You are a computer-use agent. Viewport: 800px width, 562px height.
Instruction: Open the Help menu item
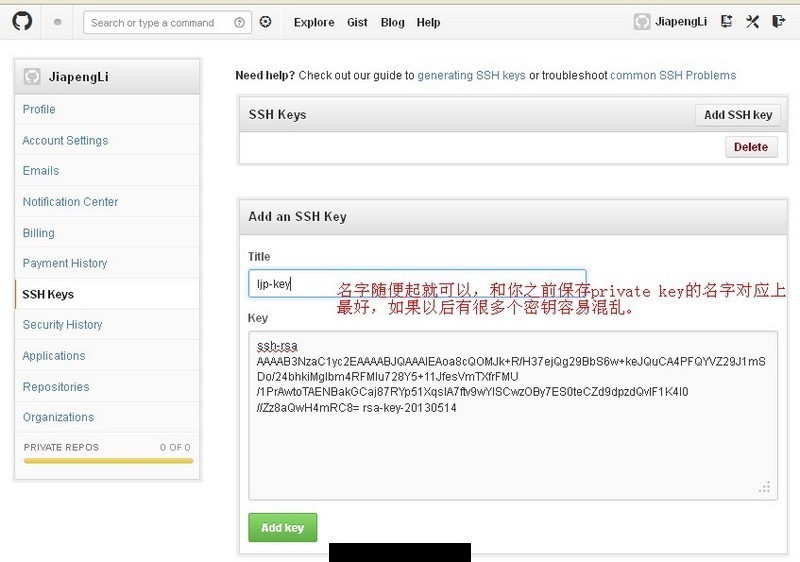[428, 22]
